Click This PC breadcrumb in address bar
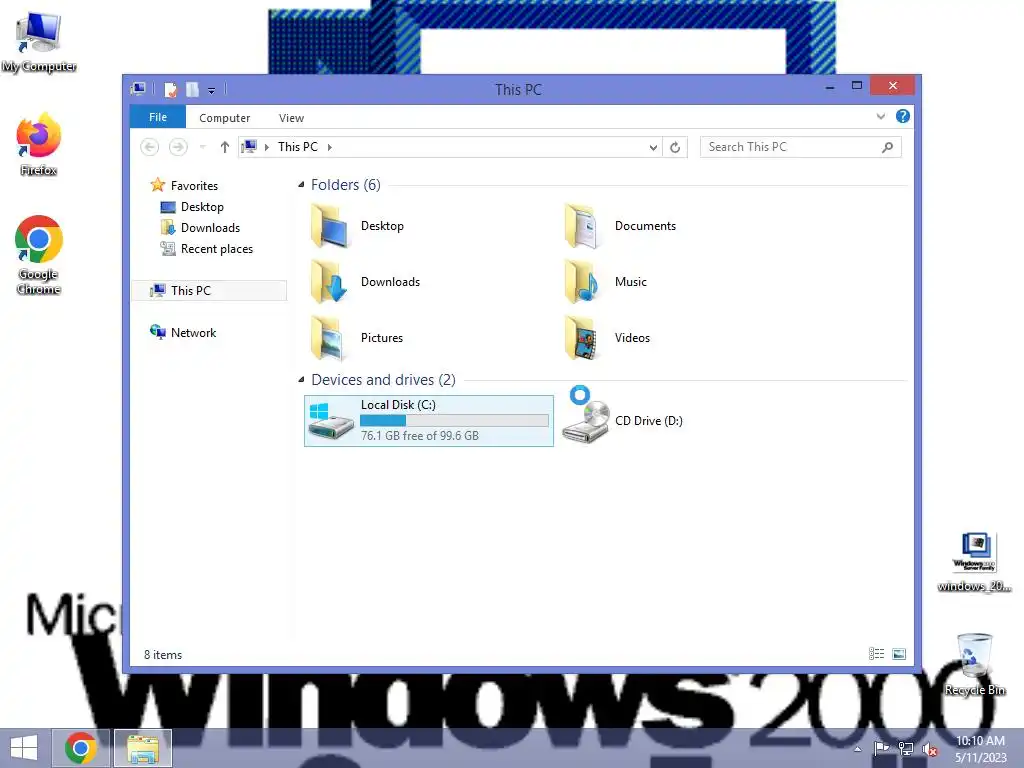 click(298, 147)
